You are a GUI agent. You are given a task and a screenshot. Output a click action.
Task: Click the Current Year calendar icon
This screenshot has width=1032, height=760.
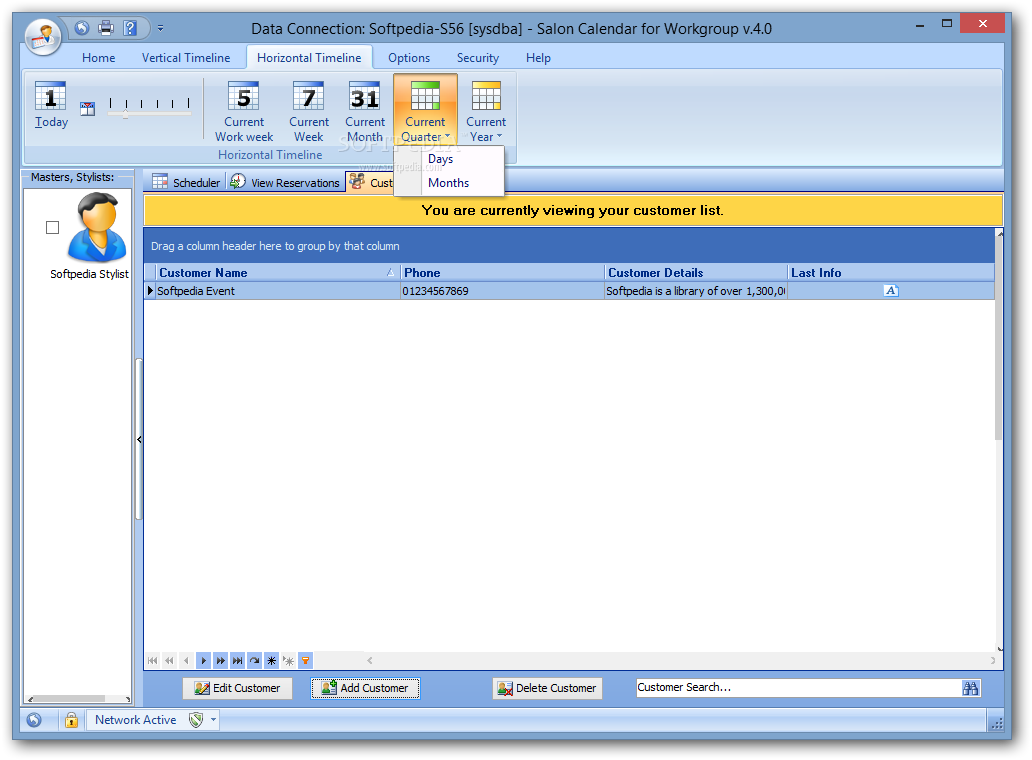pos(486,96)
